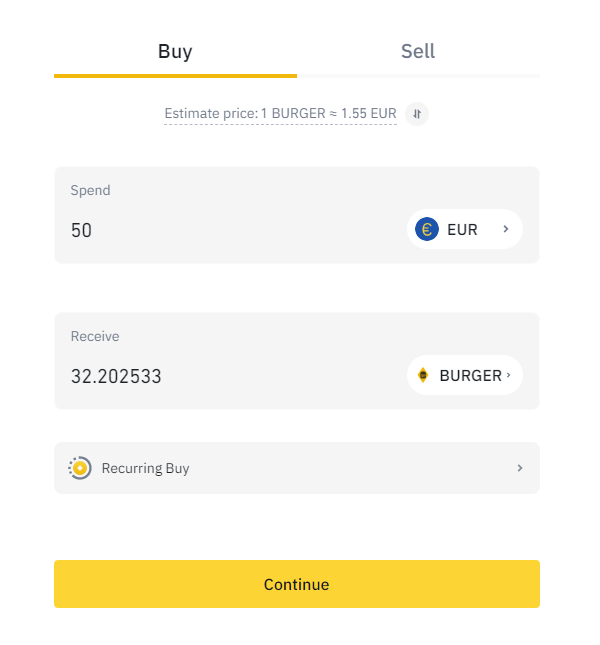
Task: Click the Estimate price dashed text
Action: tap(280, 114)
